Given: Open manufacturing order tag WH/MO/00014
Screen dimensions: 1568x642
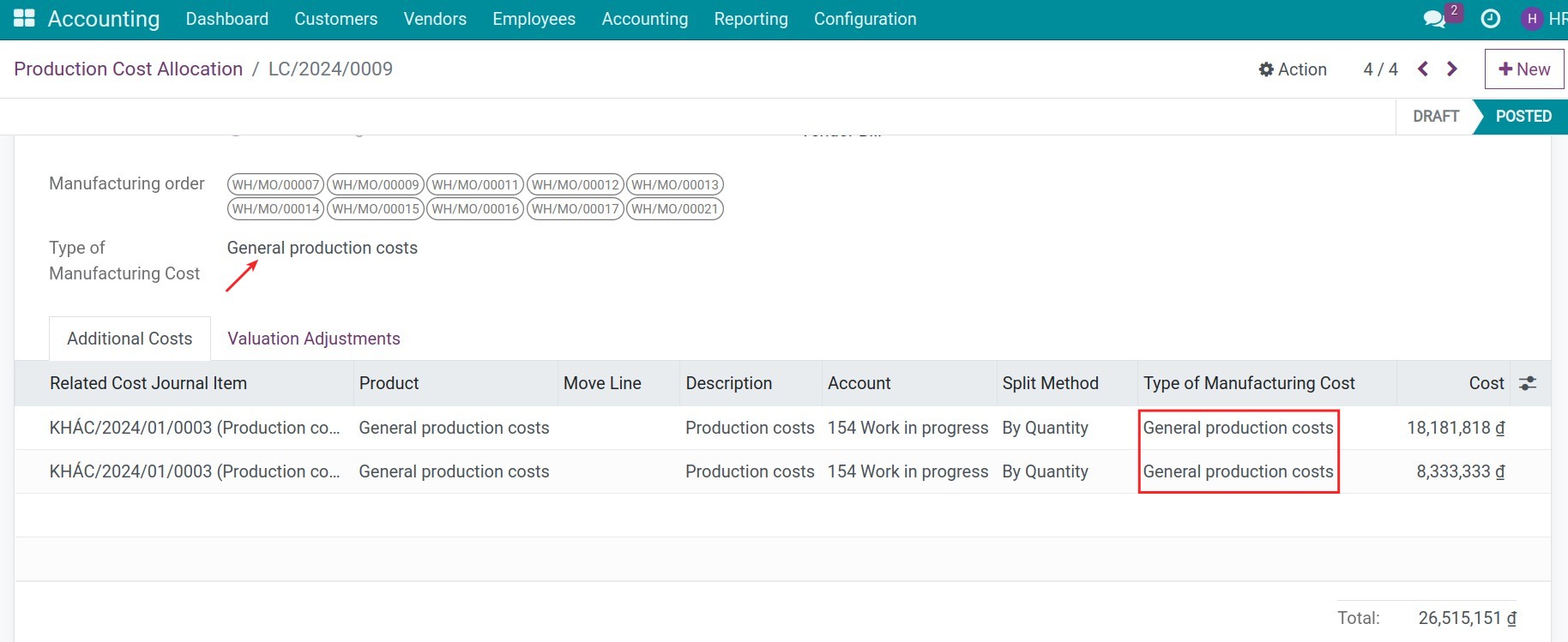Looking at the screenshot, I should (275, 208).
